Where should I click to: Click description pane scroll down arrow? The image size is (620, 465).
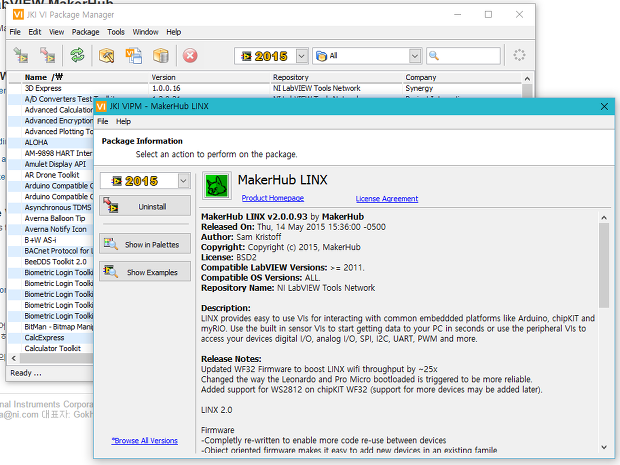[x=604, y=447]
